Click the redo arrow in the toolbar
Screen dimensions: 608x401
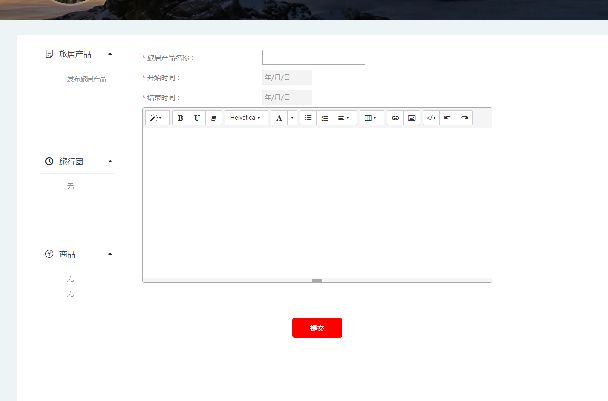(465, 118)
